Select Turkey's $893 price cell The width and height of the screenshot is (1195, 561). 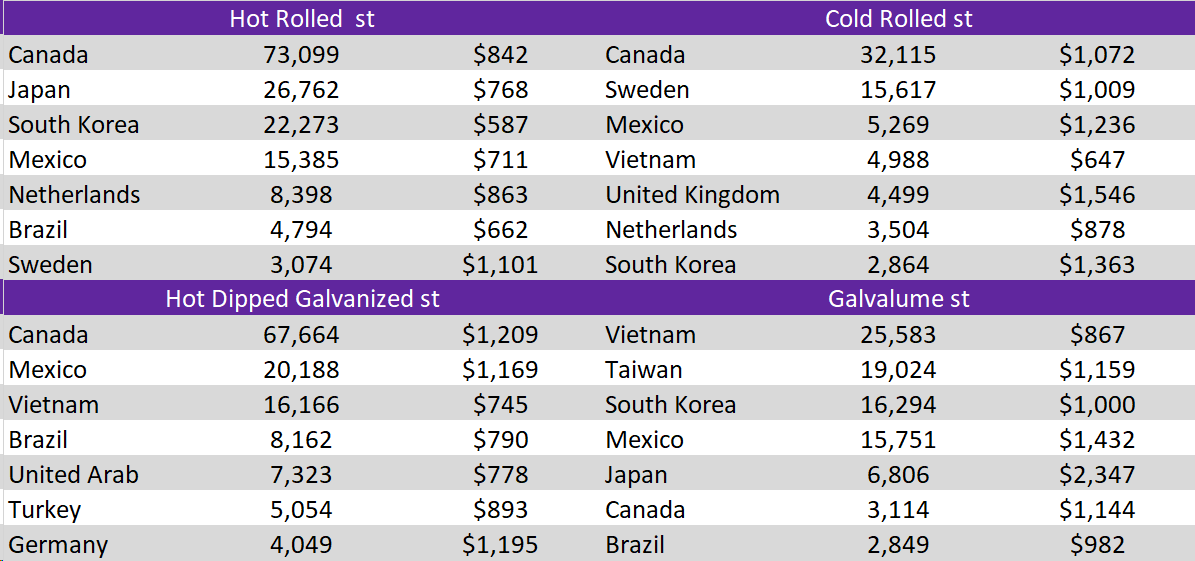click(500, 510)
